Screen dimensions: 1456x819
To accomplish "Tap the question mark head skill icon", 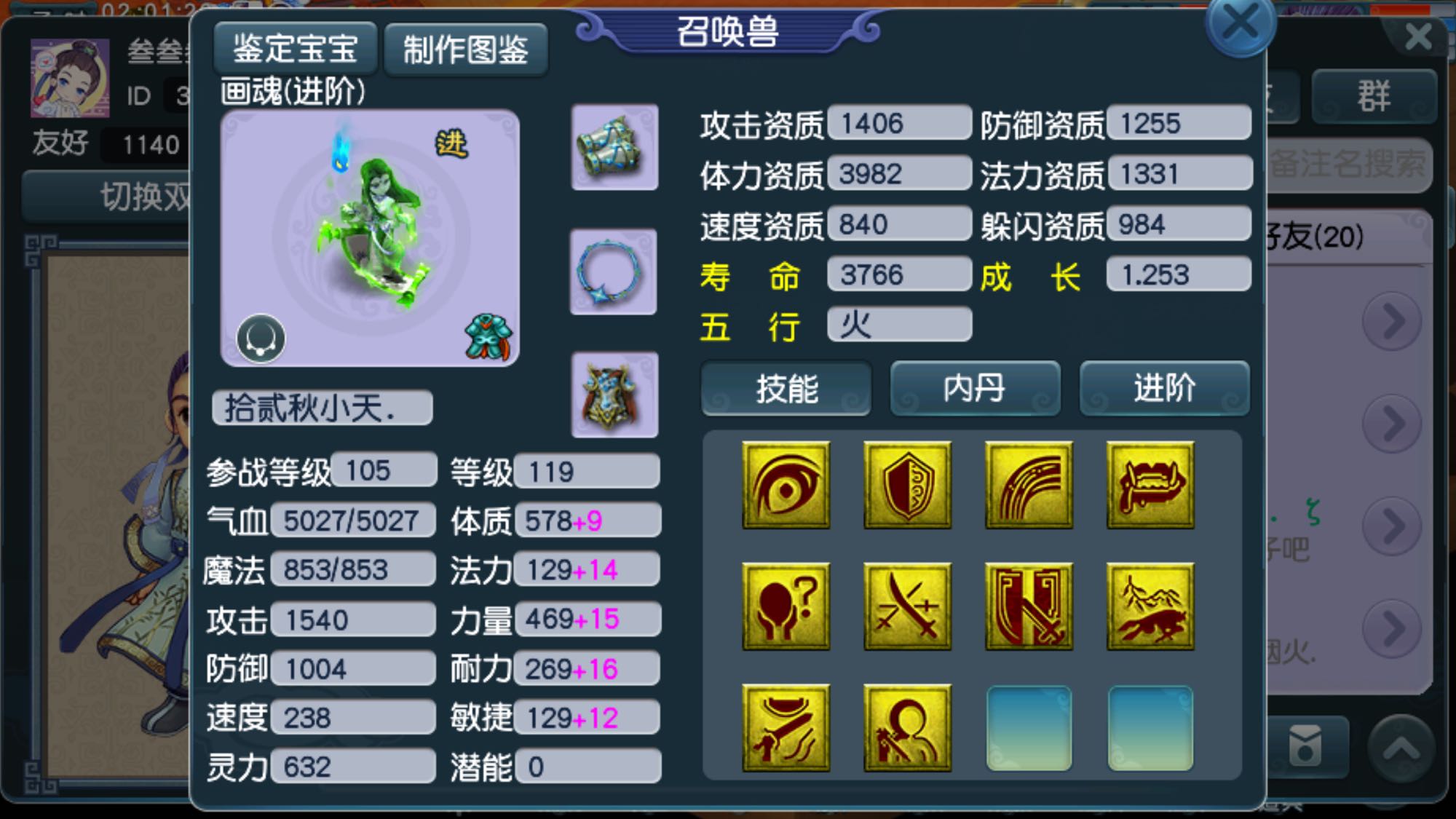I will pos(786,606).
